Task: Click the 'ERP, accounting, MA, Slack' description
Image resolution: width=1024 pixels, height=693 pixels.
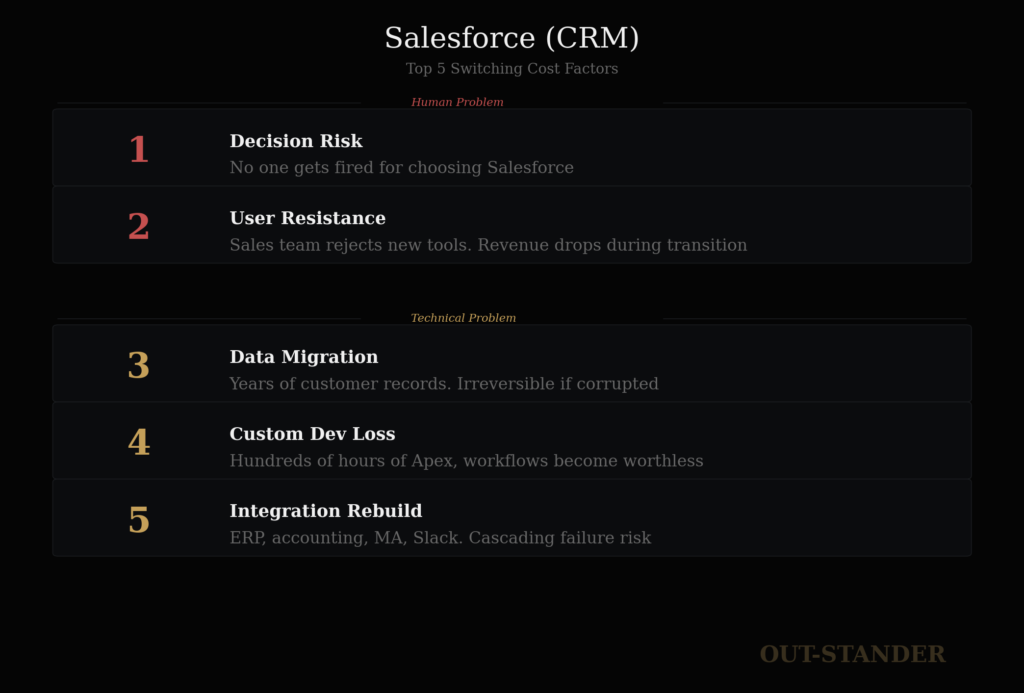Action: click(x=440, y=538)
